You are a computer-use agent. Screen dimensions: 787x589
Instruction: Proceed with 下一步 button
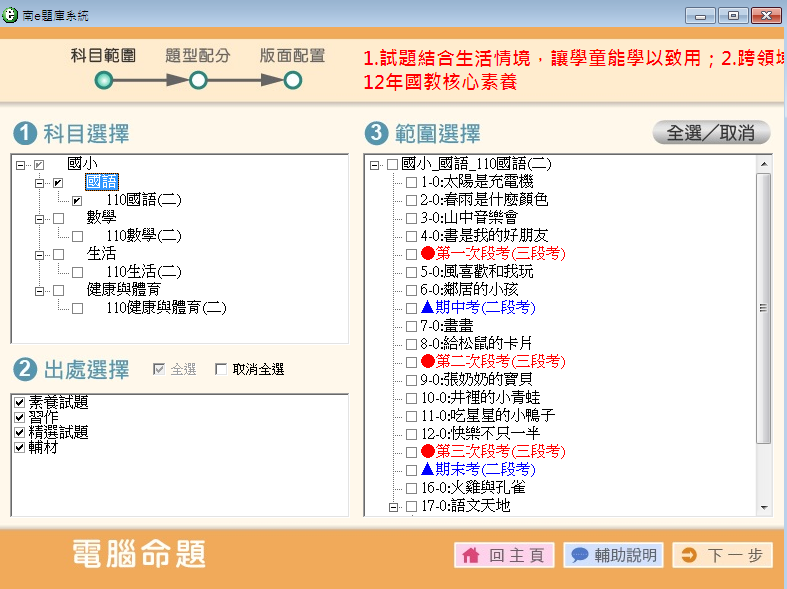tap(722, 555)
